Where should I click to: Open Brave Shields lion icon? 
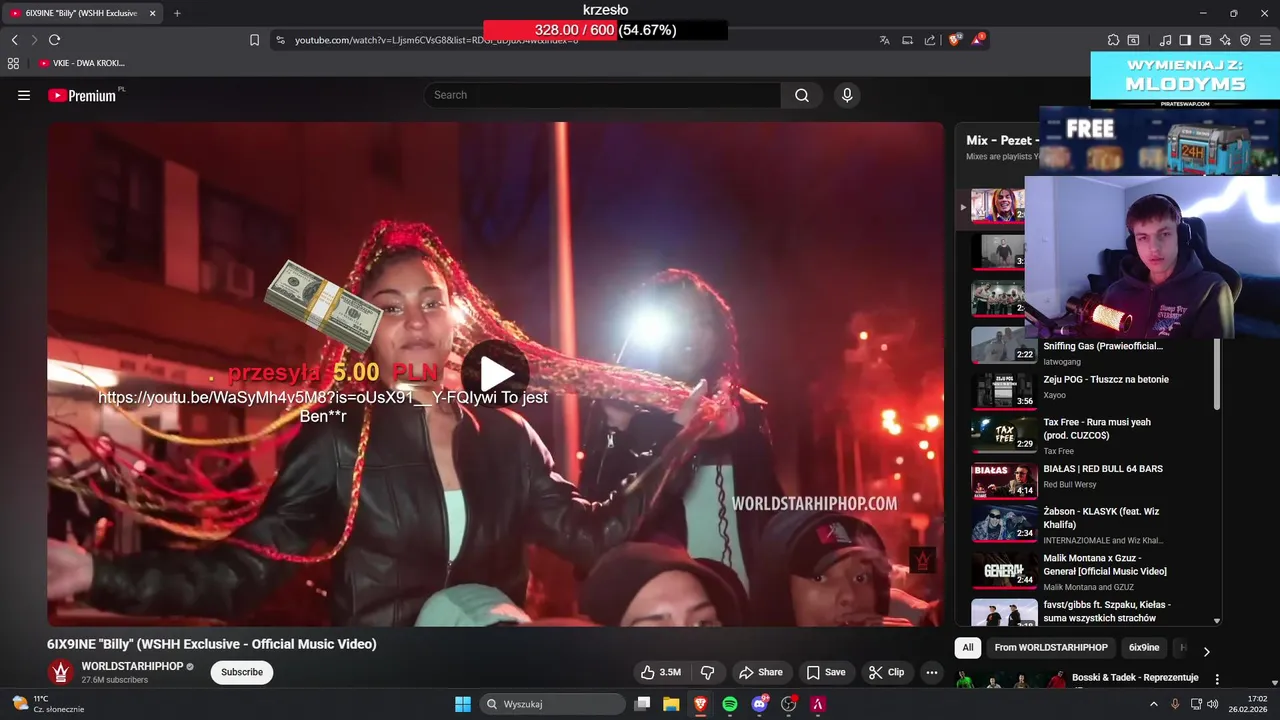click(x=954, y=40)
